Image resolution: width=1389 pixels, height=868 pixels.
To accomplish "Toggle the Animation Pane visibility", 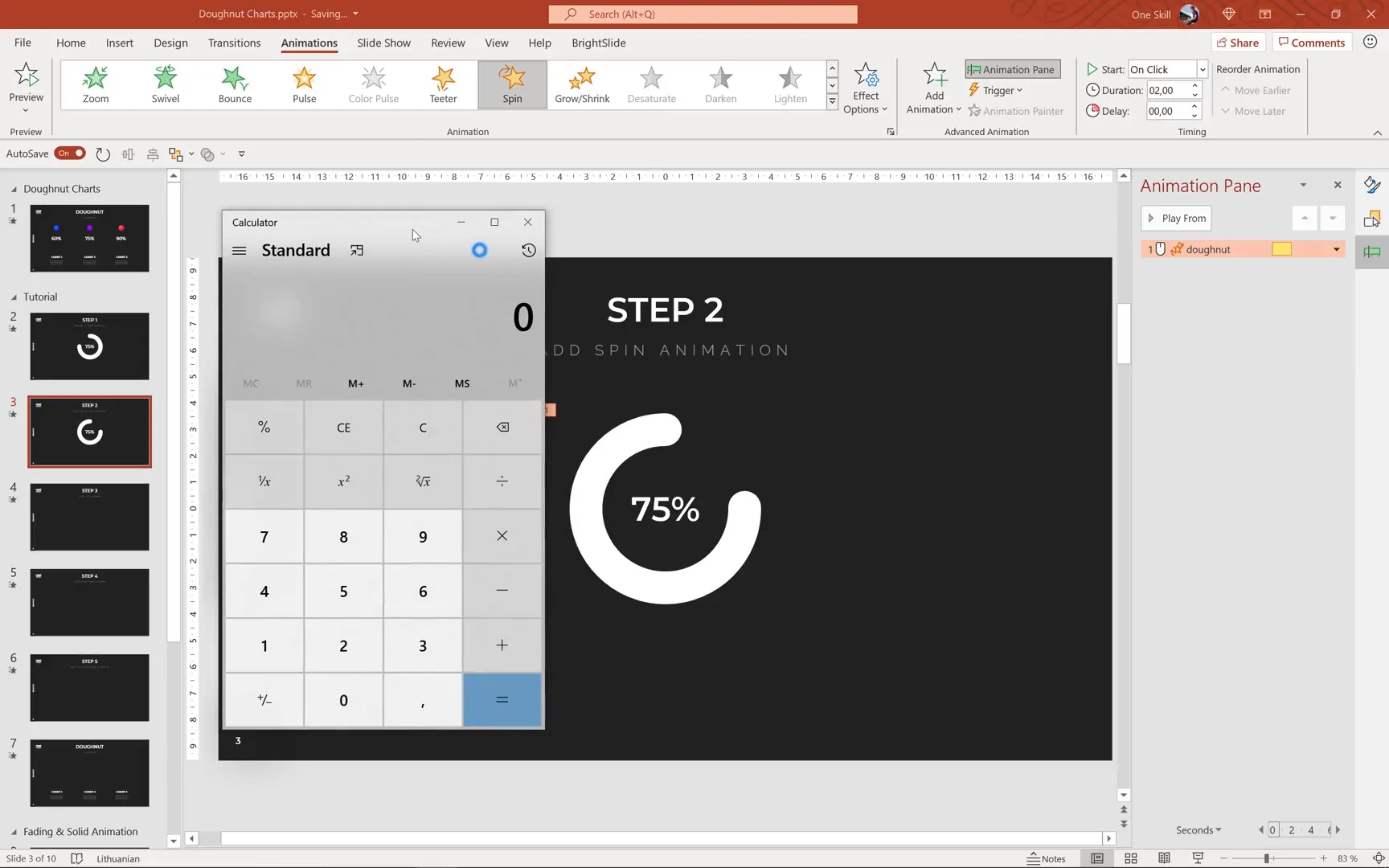I will click(x=1012, y=69).
